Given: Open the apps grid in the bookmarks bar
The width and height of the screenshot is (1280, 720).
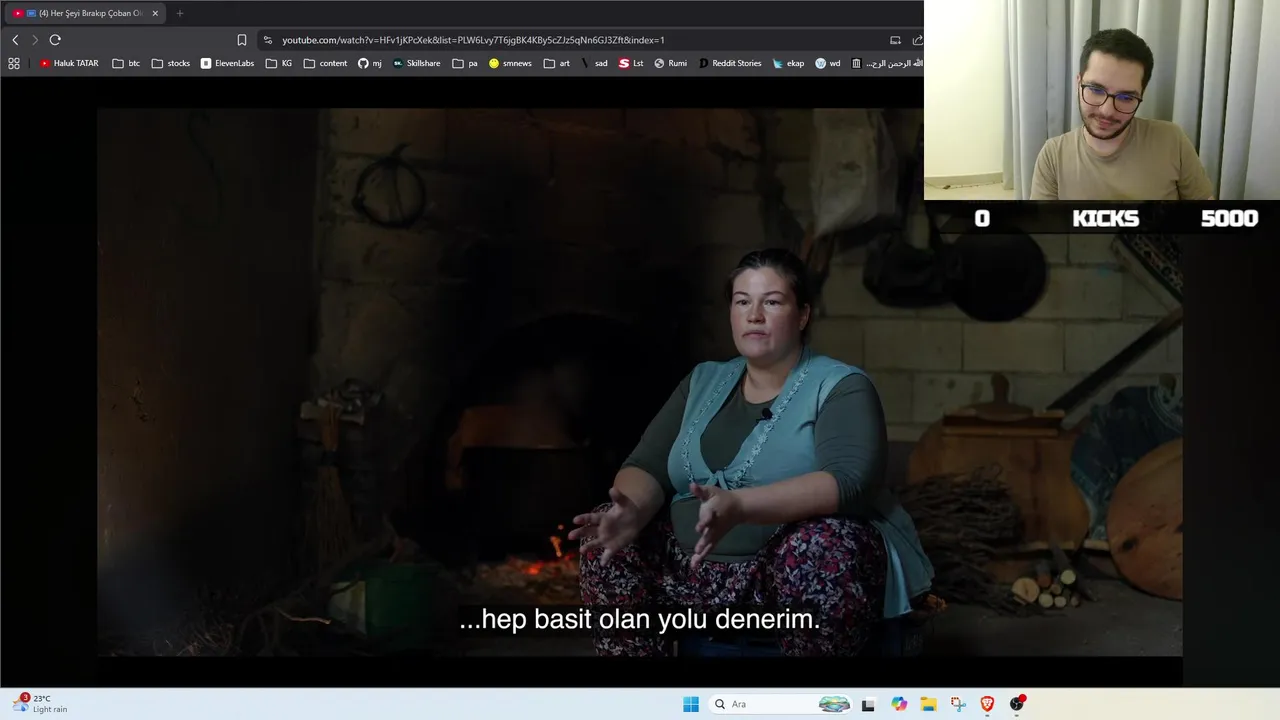Looking at the screenshot, I should click(14, 63).
